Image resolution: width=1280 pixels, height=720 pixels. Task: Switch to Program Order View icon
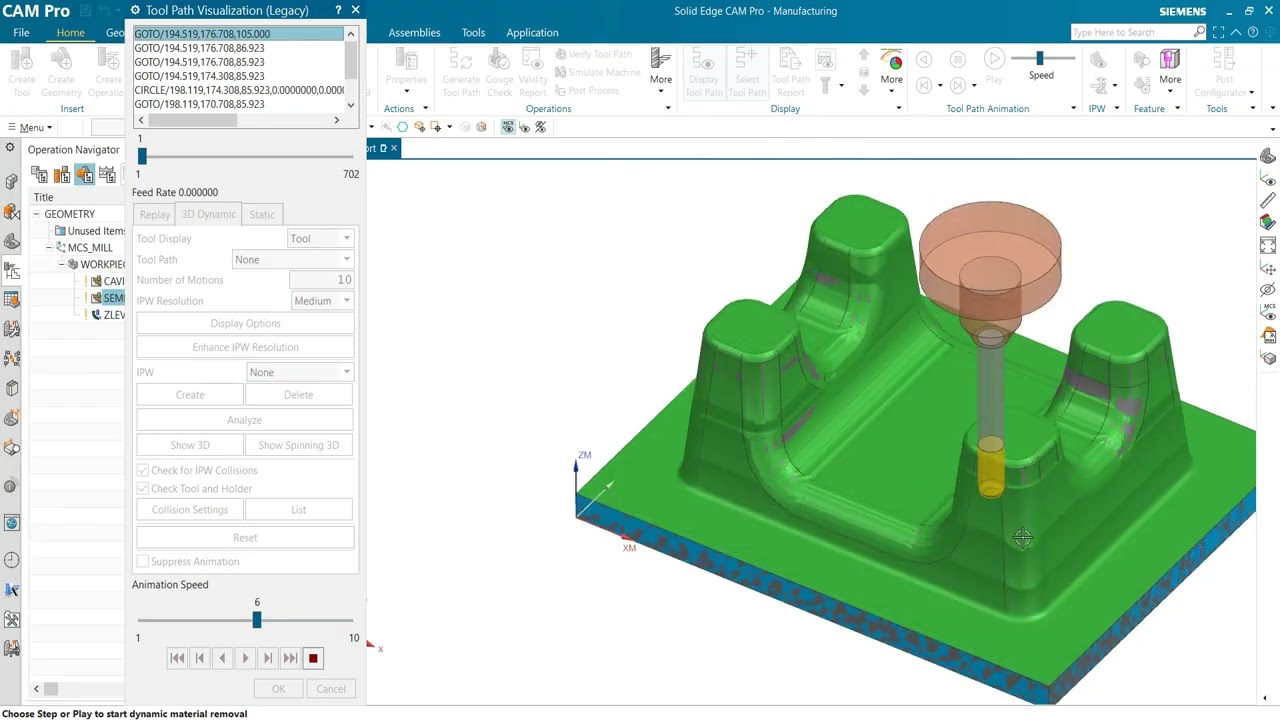coord(39,176)
